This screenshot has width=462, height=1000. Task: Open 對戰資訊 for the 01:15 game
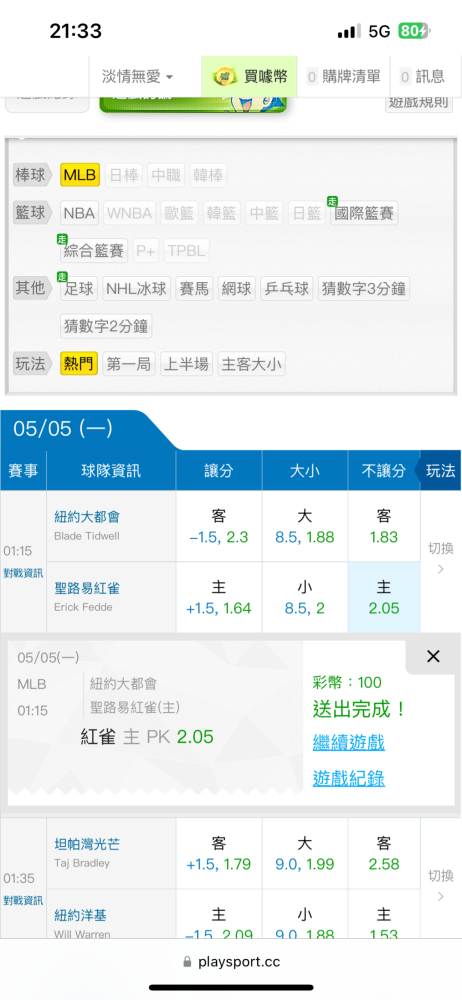(x=23, y=573)
